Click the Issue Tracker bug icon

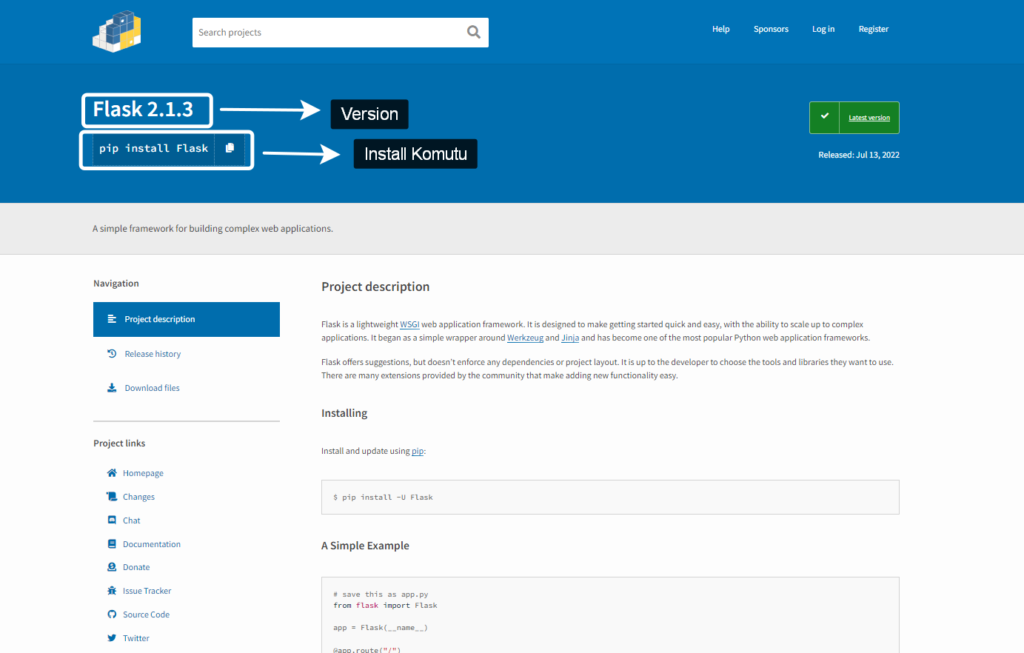click(x=112, y=591)
